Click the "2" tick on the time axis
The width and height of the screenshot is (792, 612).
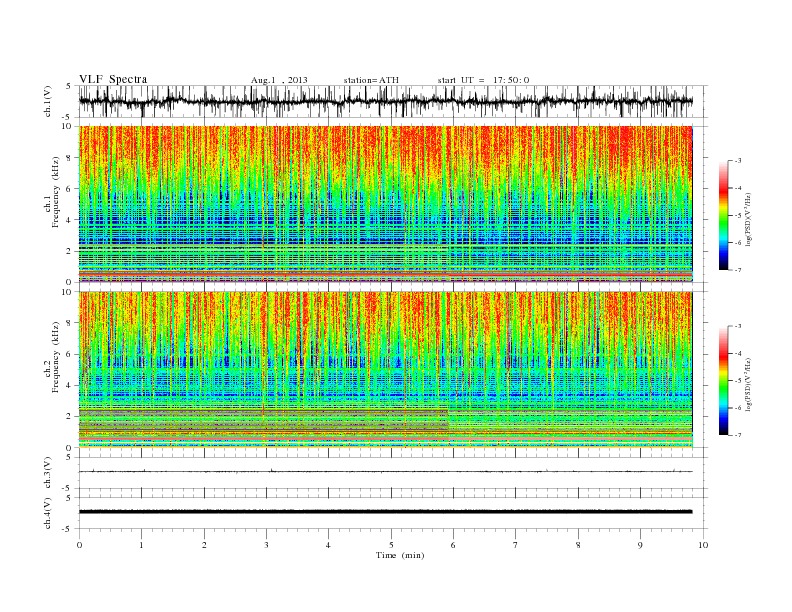click(x=204, y=545)
